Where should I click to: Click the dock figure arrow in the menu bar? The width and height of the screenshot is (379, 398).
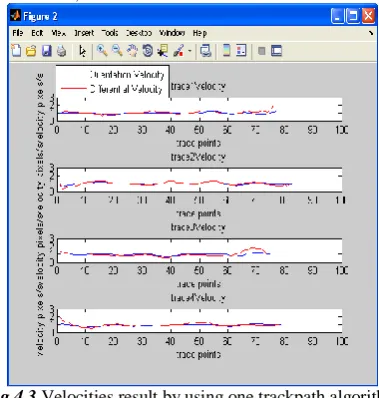[x=371, y=33]
